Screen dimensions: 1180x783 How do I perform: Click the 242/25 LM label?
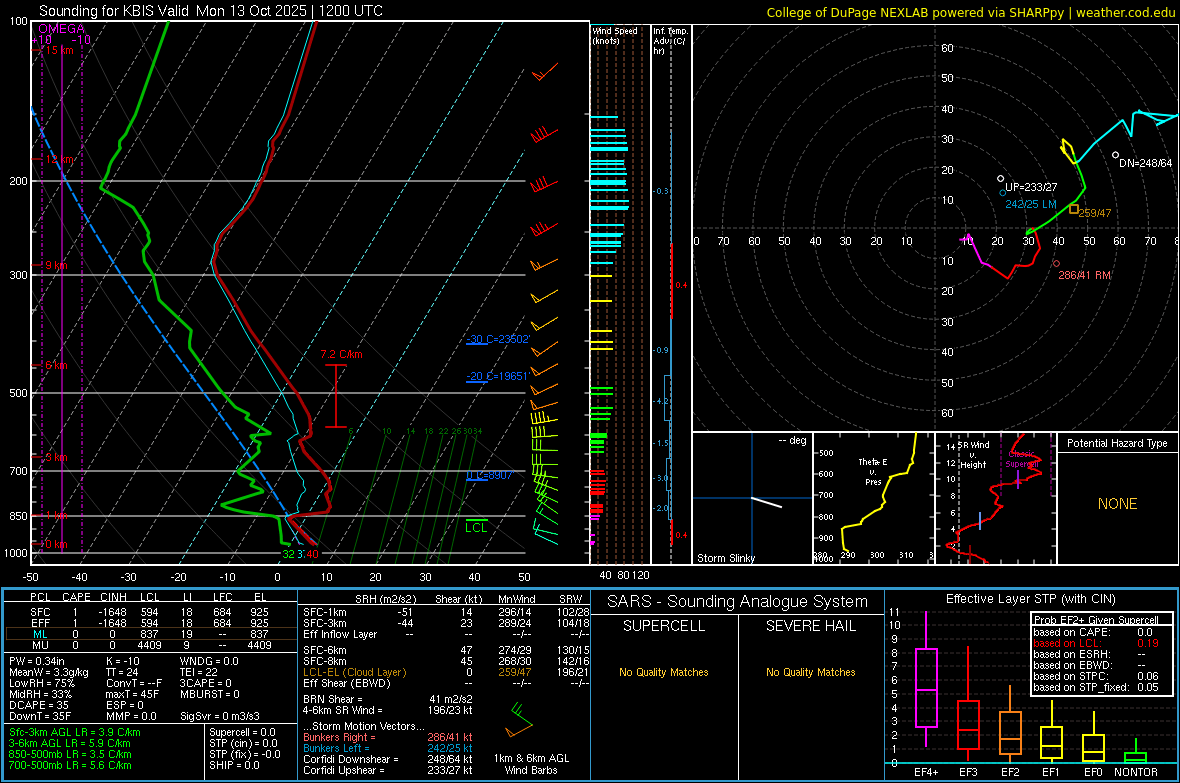tap(1031, 204)
